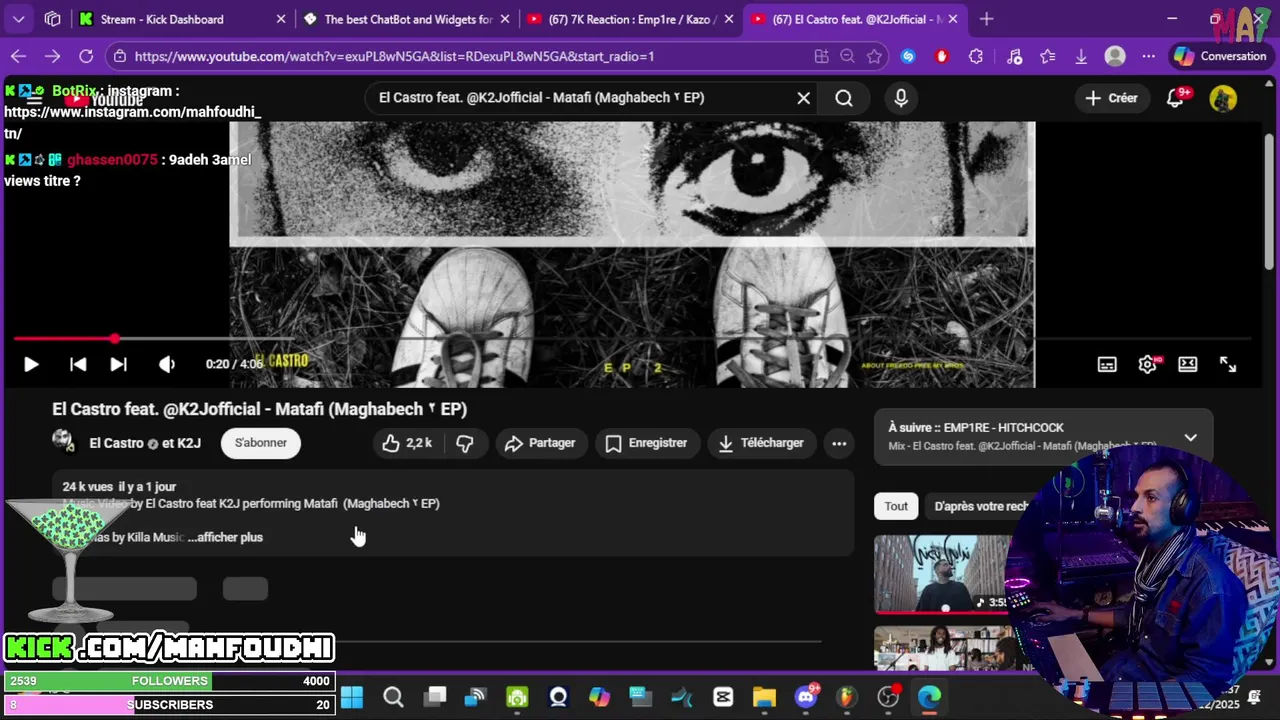Subscribe with the S'abonner button
1280x720 pixels.
point(261,443)
